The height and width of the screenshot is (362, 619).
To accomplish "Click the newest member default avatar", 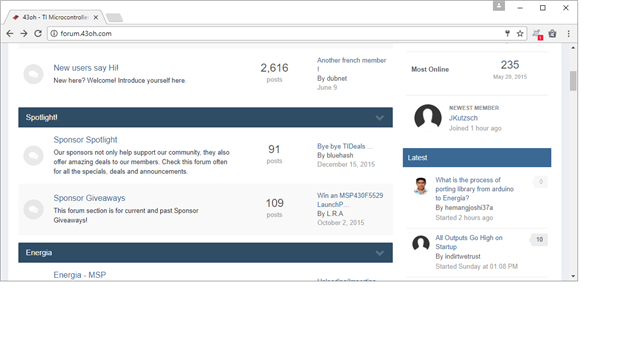I will [428, 117].
